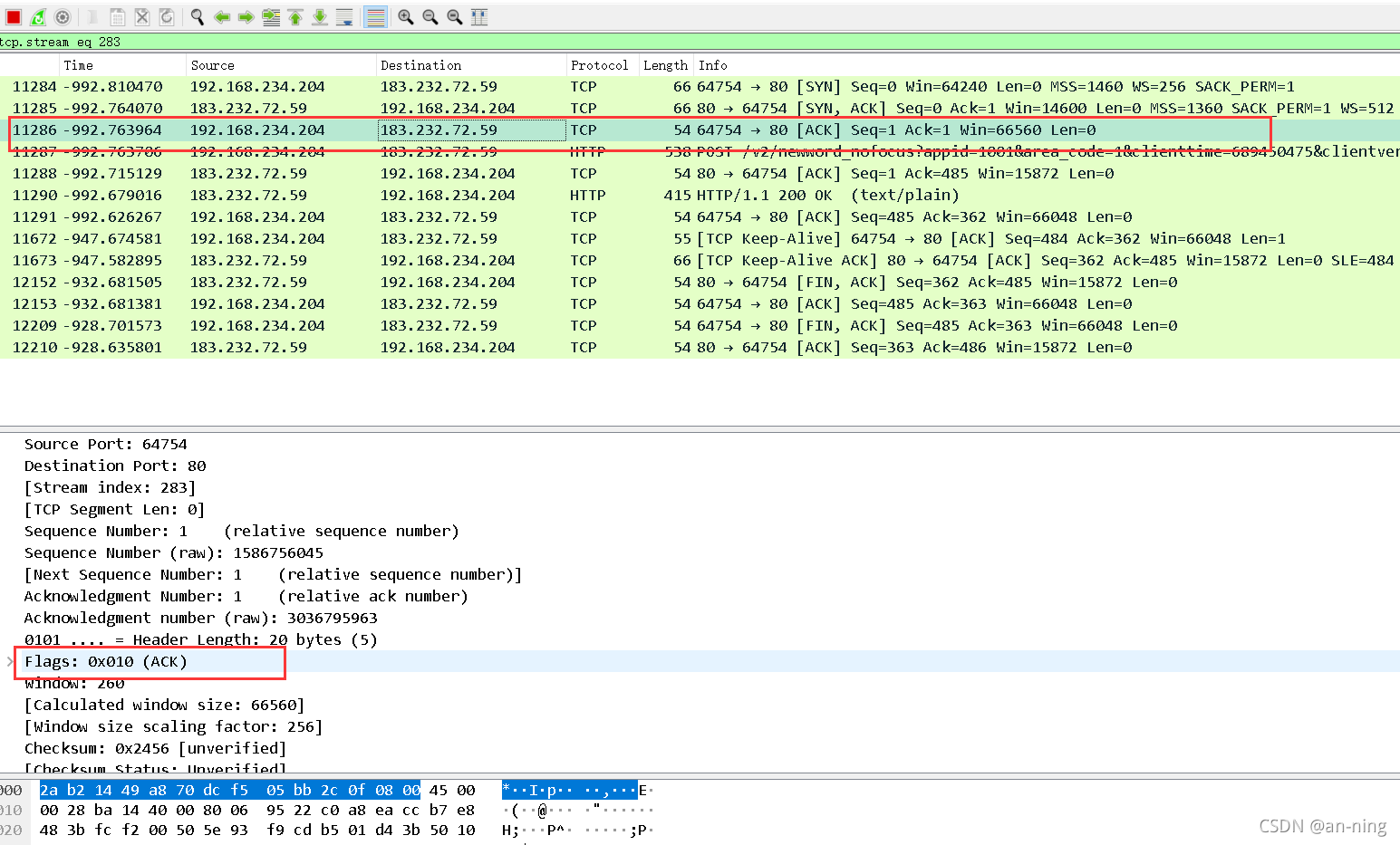Select Sequence Number (raw): 1586756045
1400x845 pixels.
[x=173, y=552]
